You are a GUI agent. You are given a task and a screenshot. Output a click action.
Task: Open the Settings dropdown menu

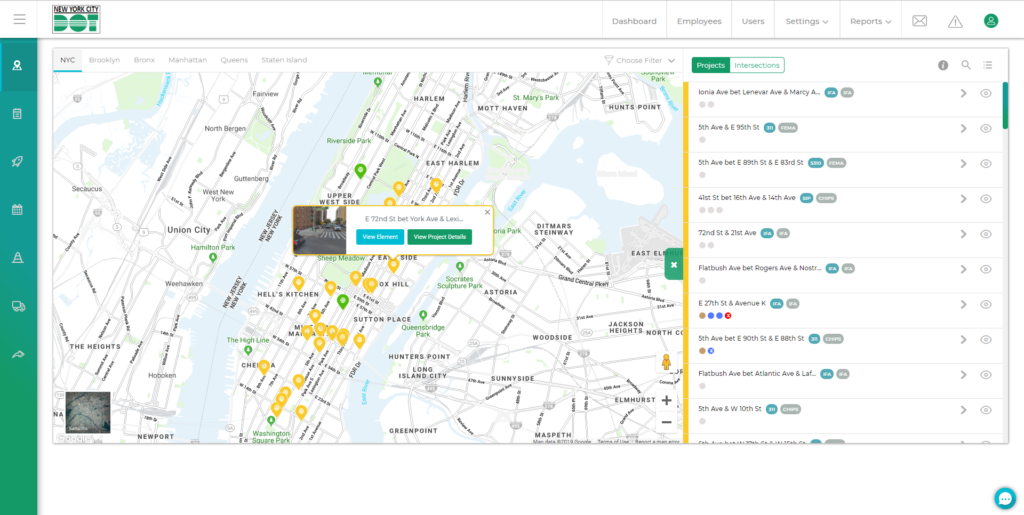pyautogui.click(x=806, y=21)
